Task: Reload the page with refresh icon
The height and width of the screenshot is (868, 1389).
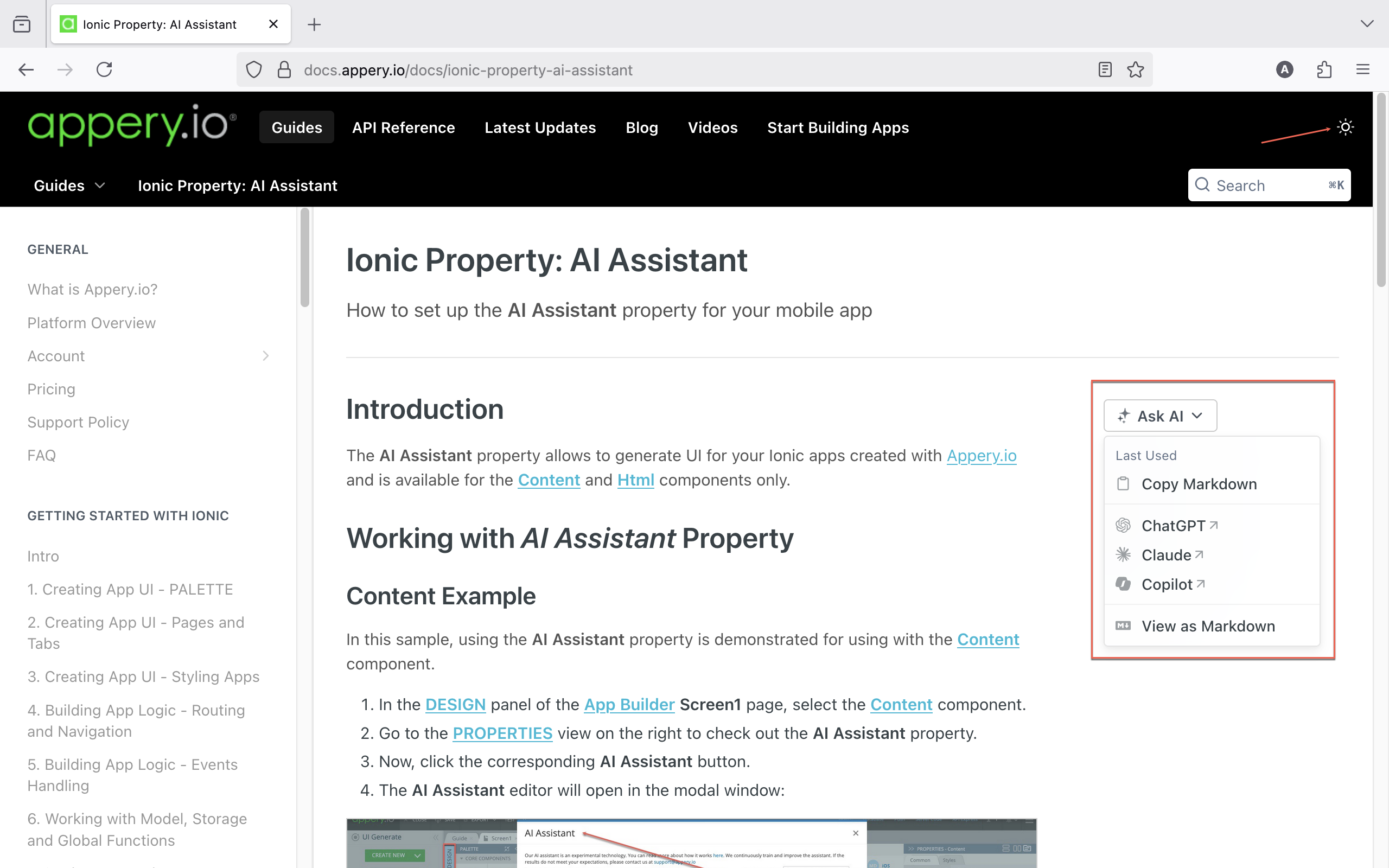Action: [x=104, y=70]
